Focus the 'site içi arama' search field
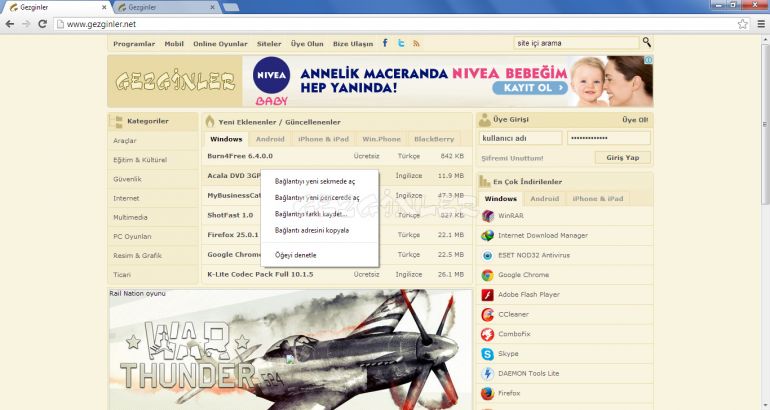770x410 pixels. pyautogui.click(x=576, y=43)
